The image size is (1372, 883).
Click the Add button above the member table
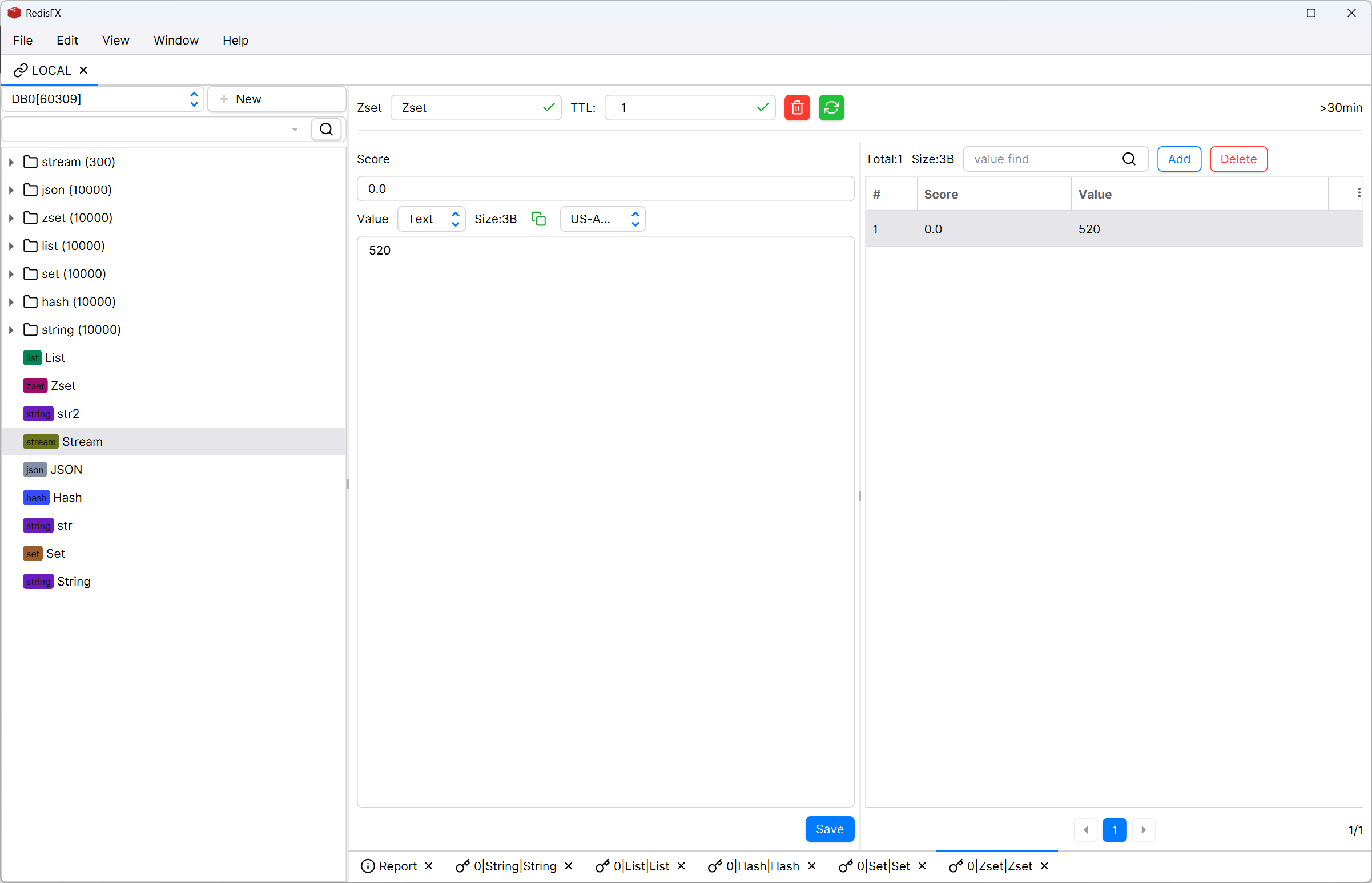[1178, 159]
